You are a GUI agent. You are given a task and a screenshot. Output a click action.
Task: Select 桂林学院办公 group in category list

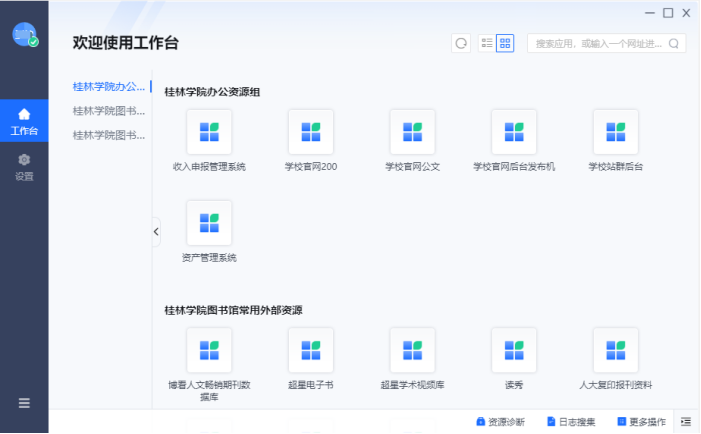tap(109, 87)
